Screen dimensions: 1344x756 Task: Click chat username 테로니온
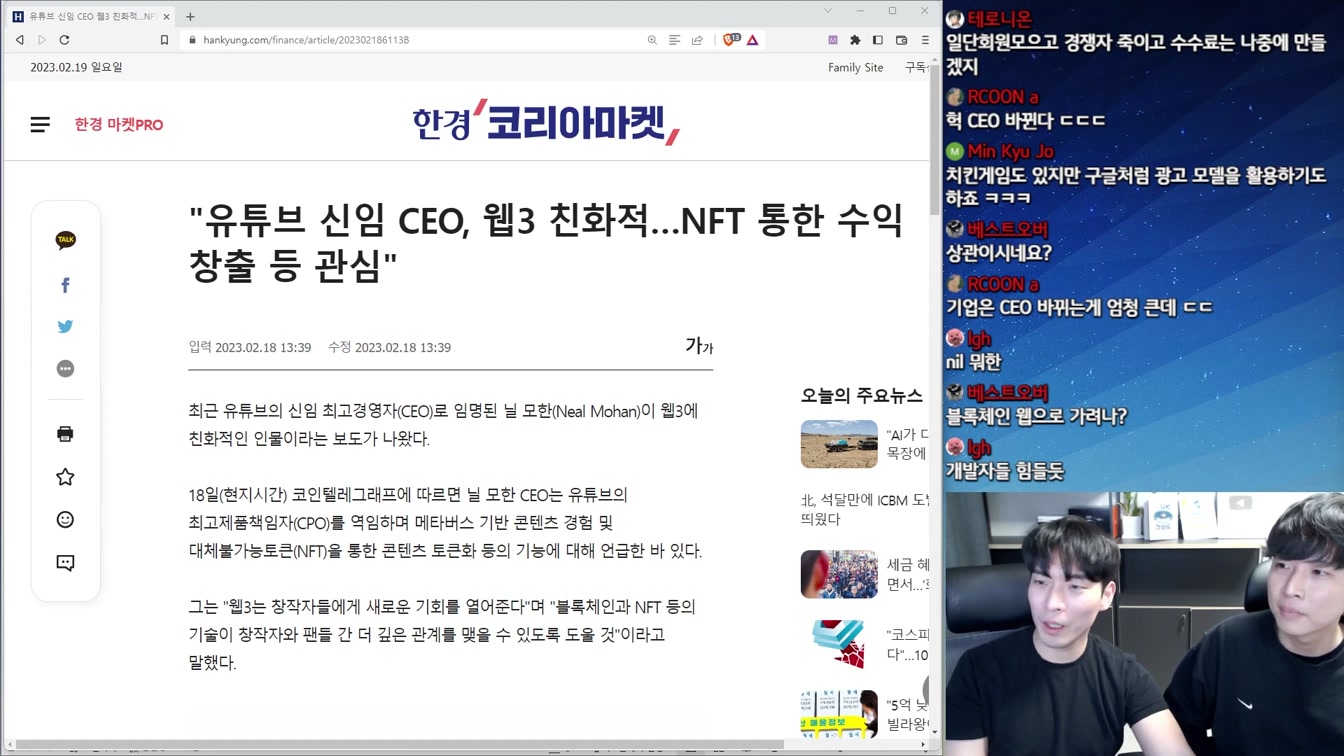point(999,18)
